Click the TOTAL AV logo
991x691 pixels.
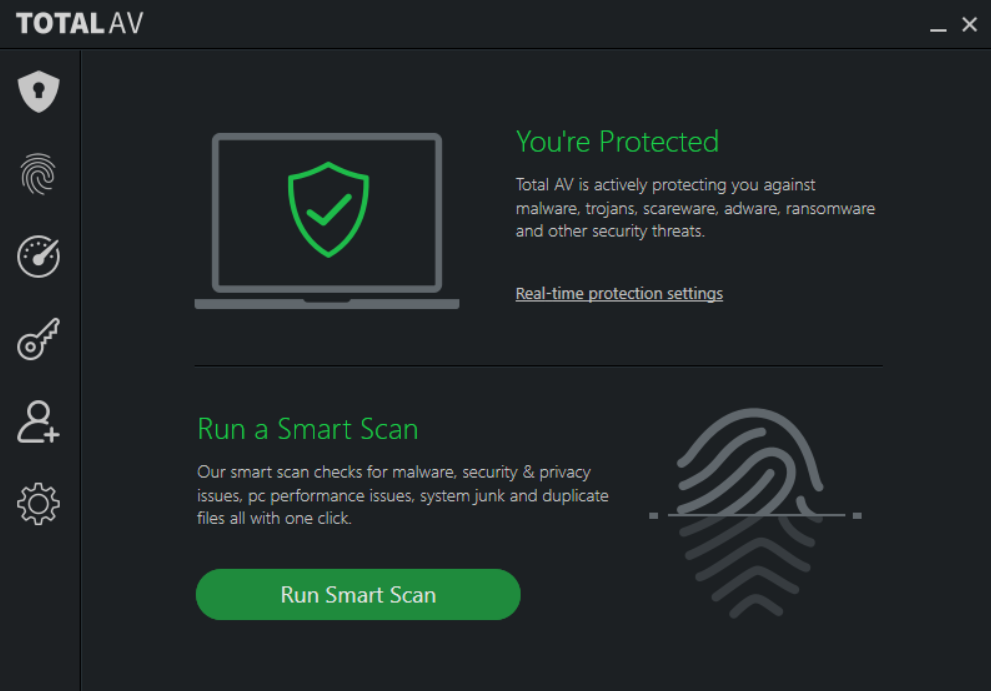pyautogui.click(x=79, y=23)
